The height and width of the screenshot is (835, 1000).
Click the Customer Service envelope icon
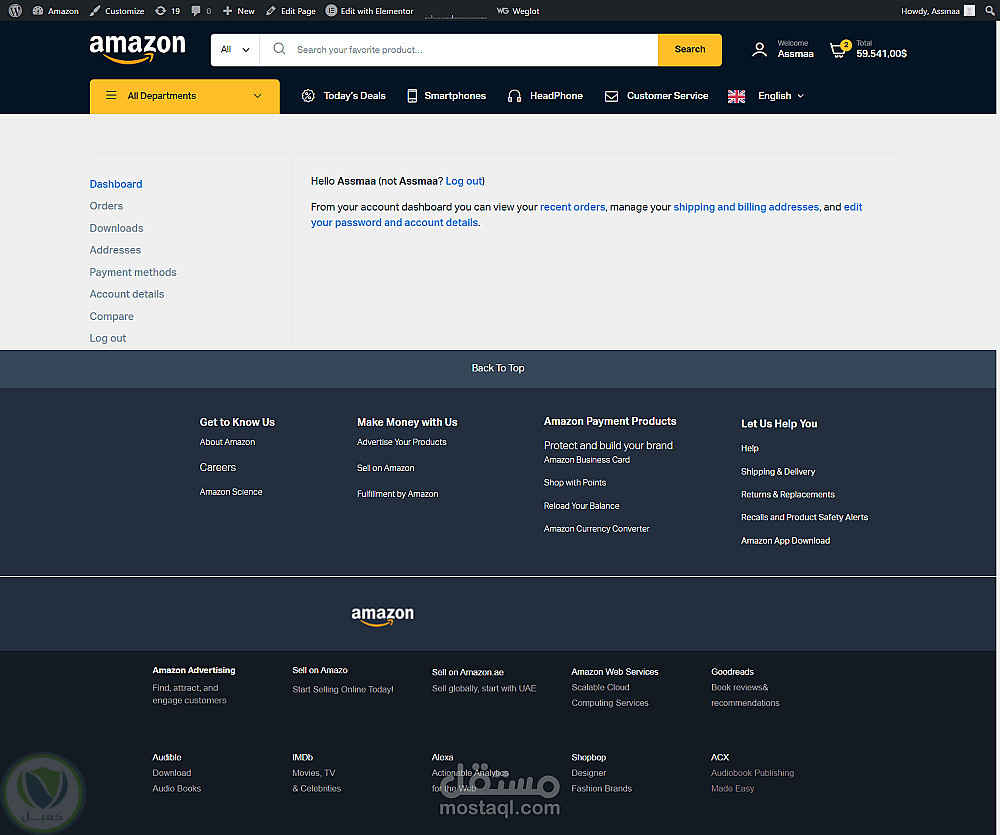point(611,96)
